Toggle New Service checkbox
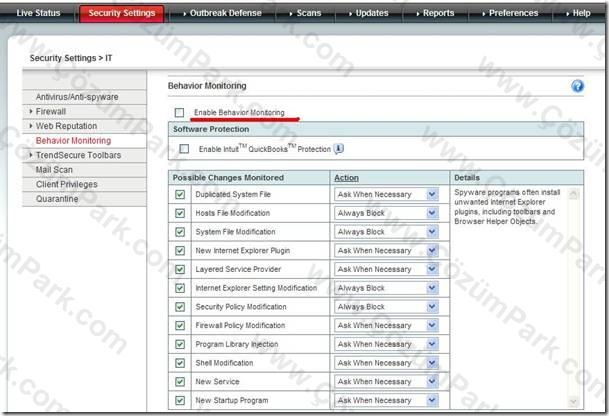This screenshot has height=416, width=609. [x=180, y=381]
